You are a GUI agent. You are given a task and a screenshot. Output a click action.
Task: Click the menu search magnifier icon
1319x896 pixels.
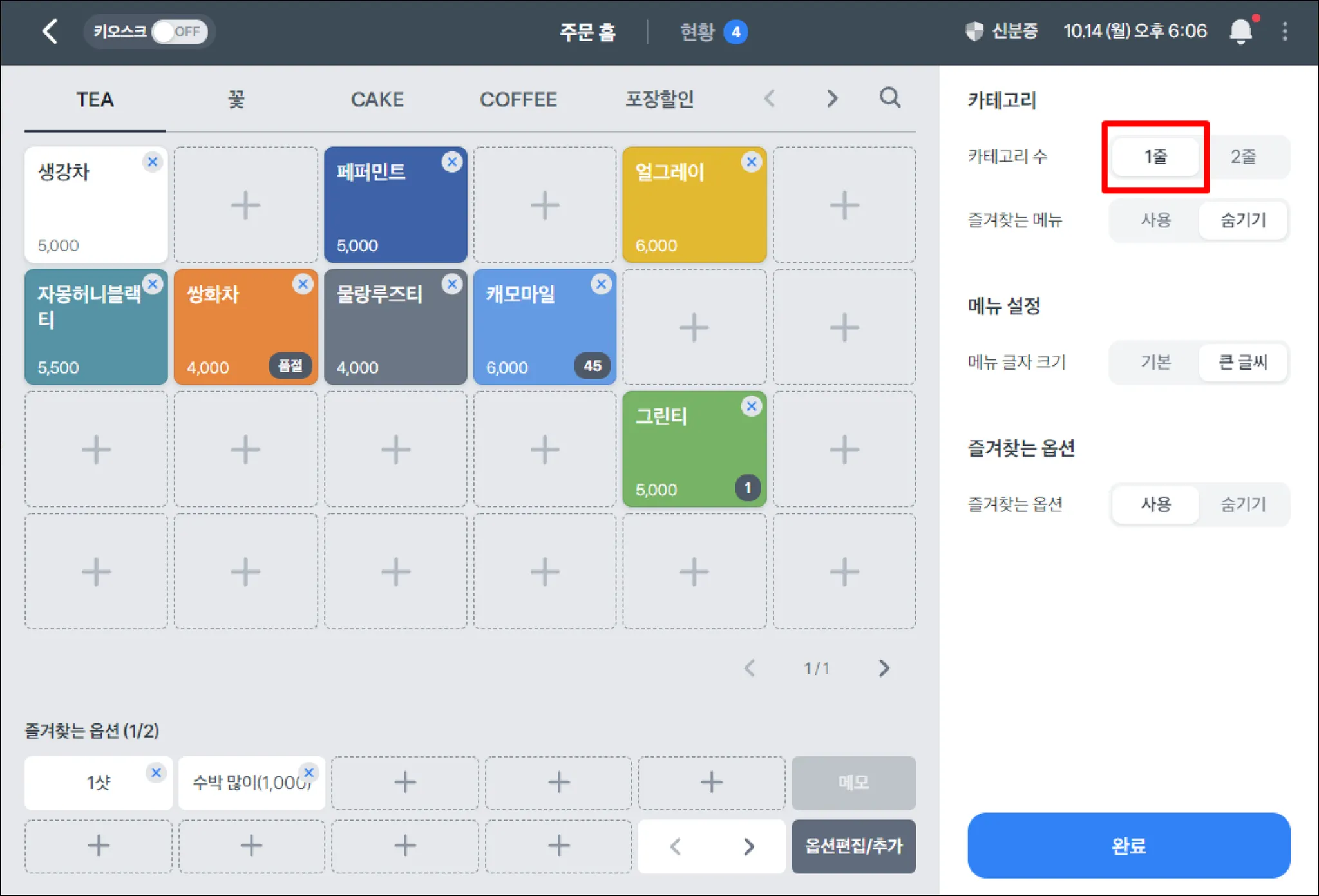coord(889,98)
